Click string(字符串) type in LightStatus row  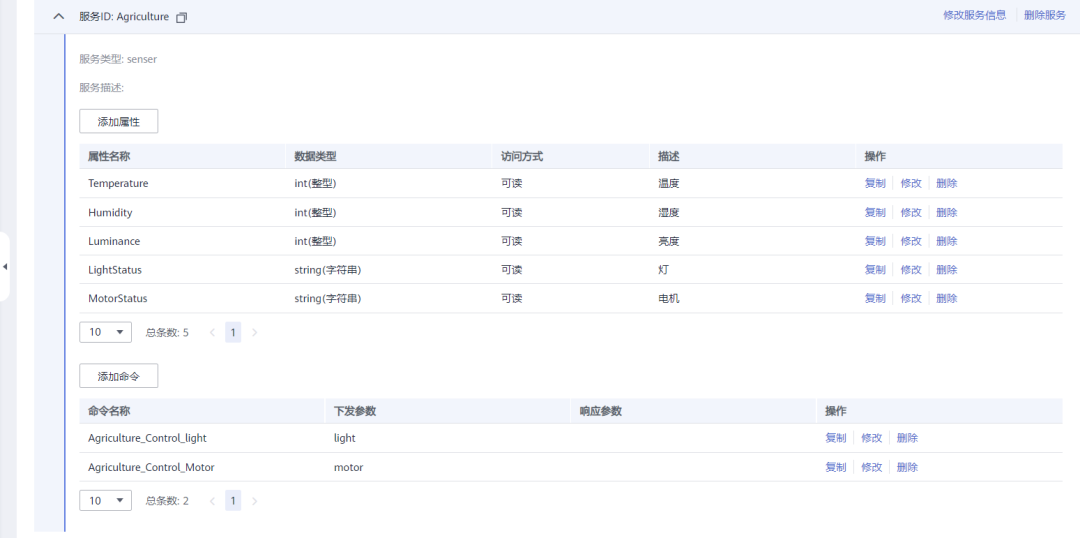point(328,269)
